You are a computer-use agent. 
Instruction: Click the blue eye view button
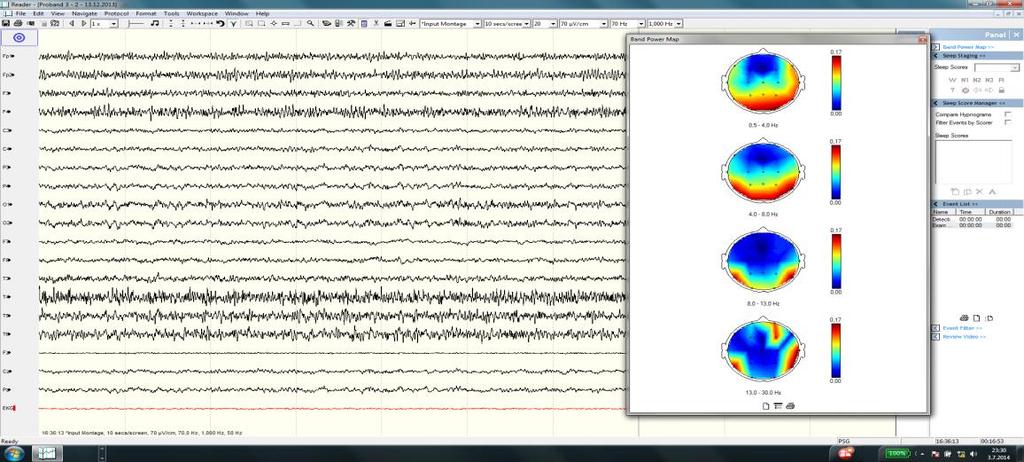pos(19,38)
